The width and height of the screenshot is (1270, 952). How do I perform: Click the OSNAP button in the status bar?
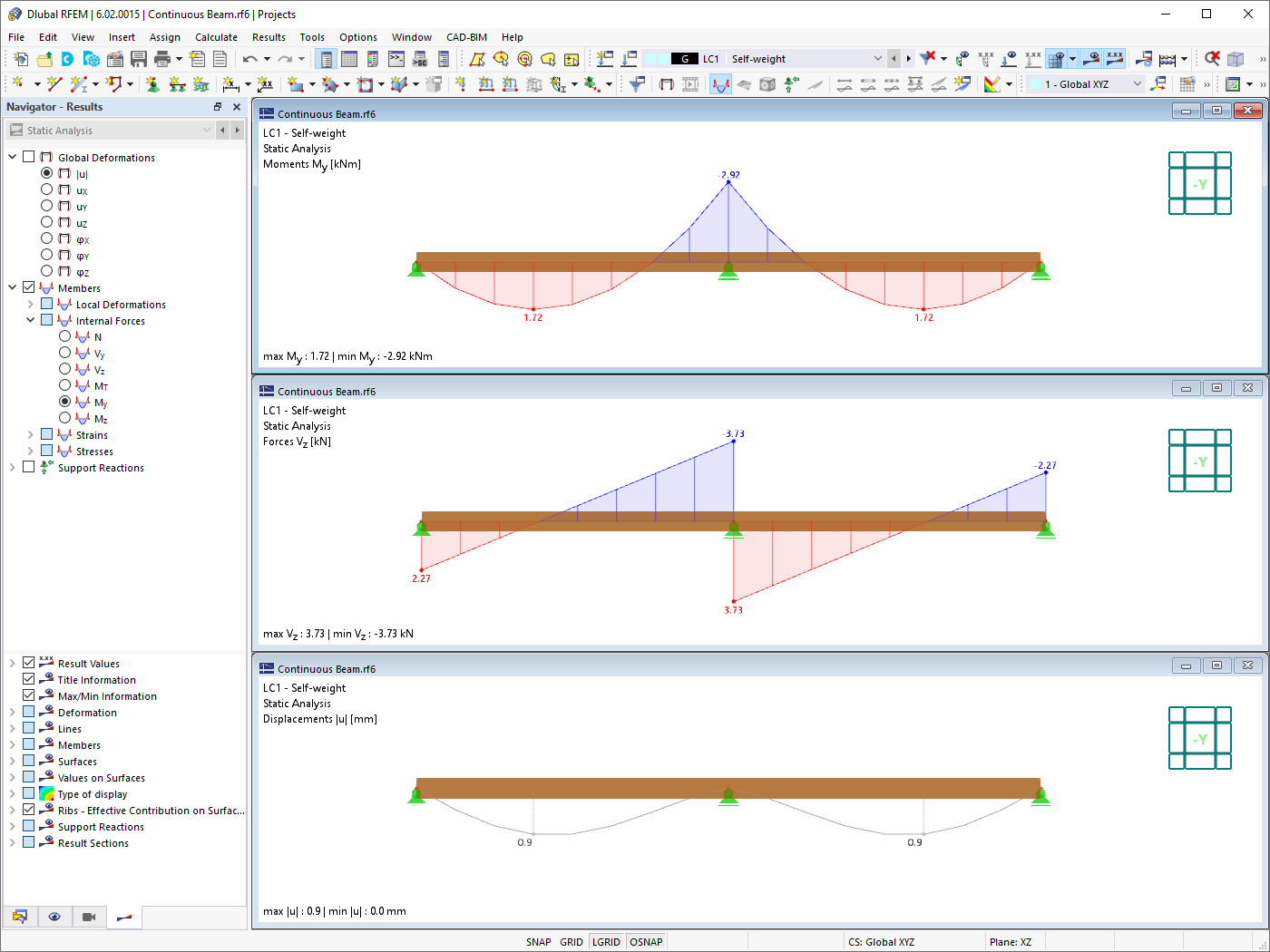pos(646,941)
